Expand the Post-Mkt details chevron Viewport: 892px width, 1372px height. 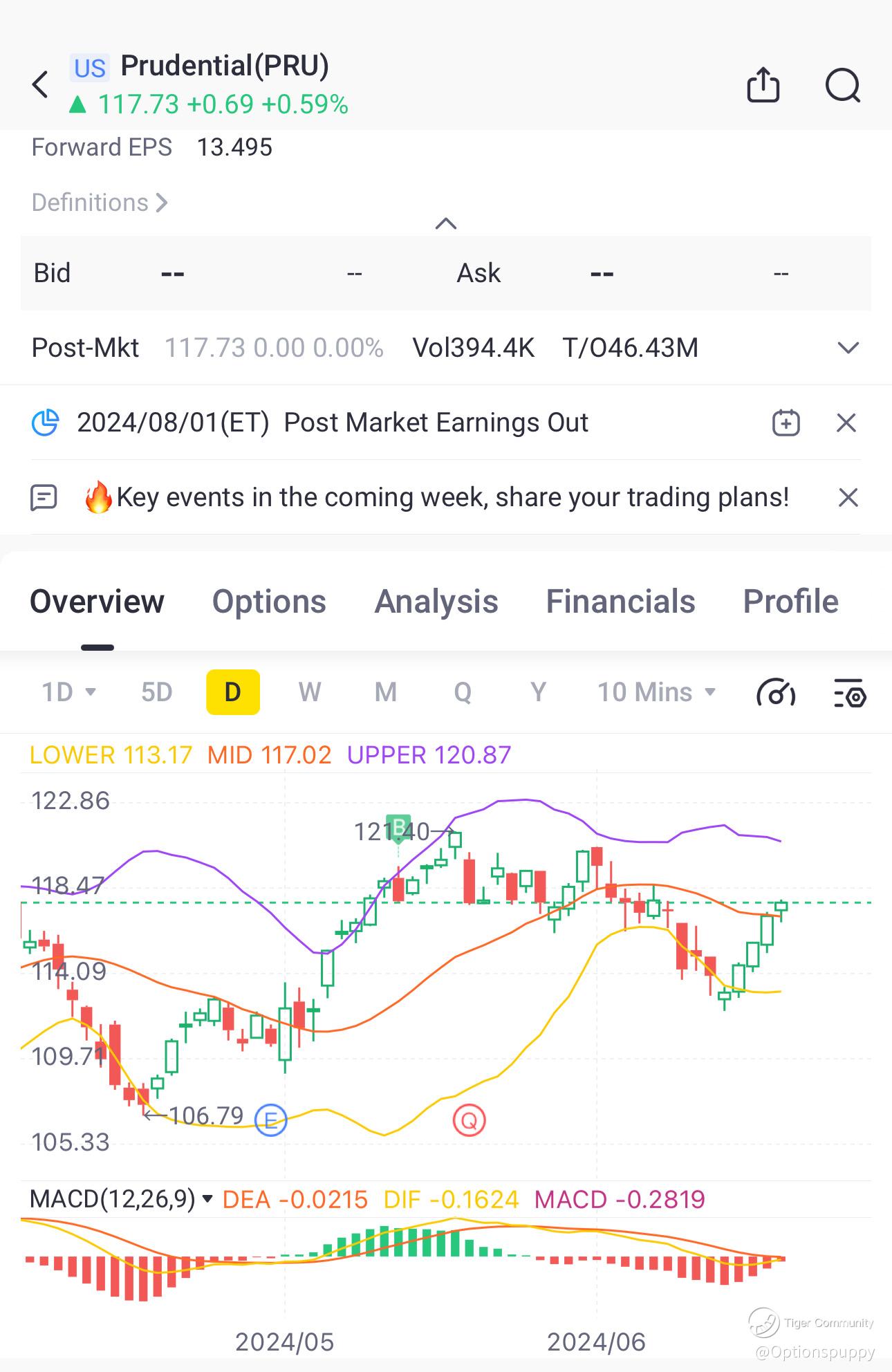click(848, 347)
